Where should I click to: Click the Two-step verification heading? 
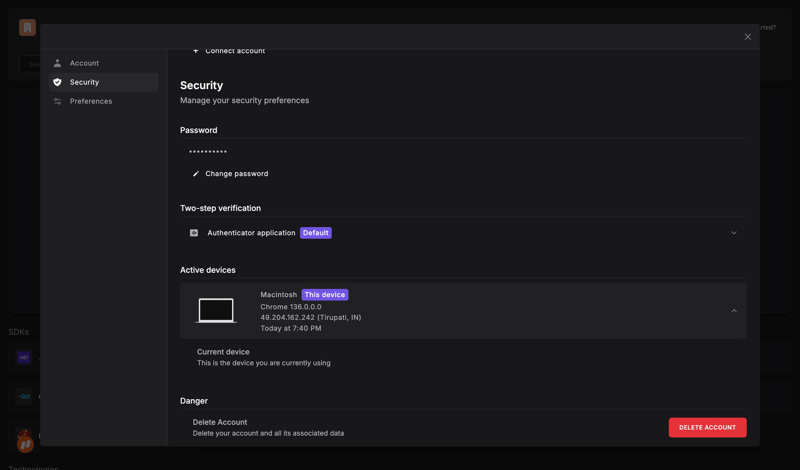click(x=220, y=208)
